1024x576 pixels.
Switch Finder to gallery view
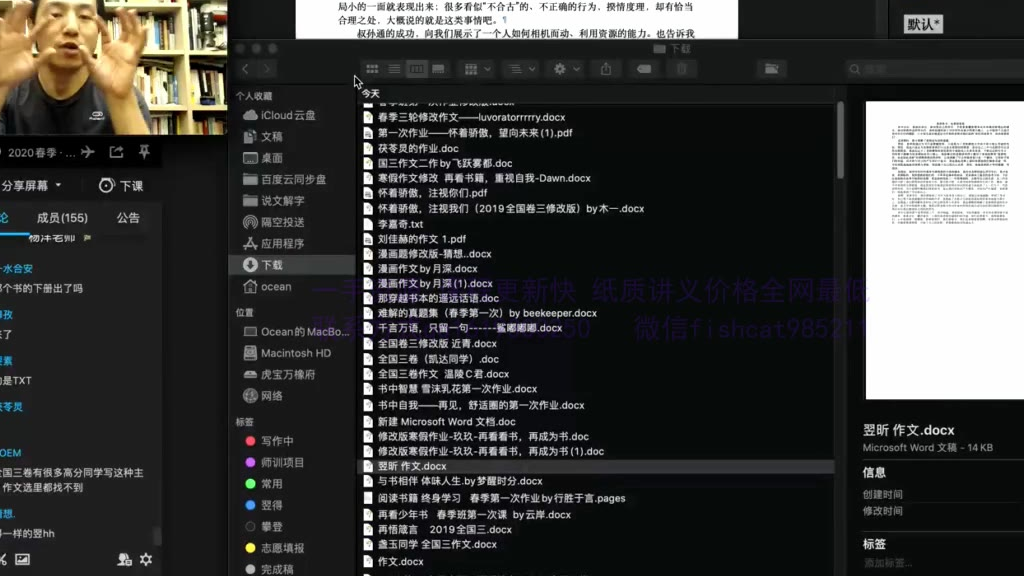tap(439, 69)
